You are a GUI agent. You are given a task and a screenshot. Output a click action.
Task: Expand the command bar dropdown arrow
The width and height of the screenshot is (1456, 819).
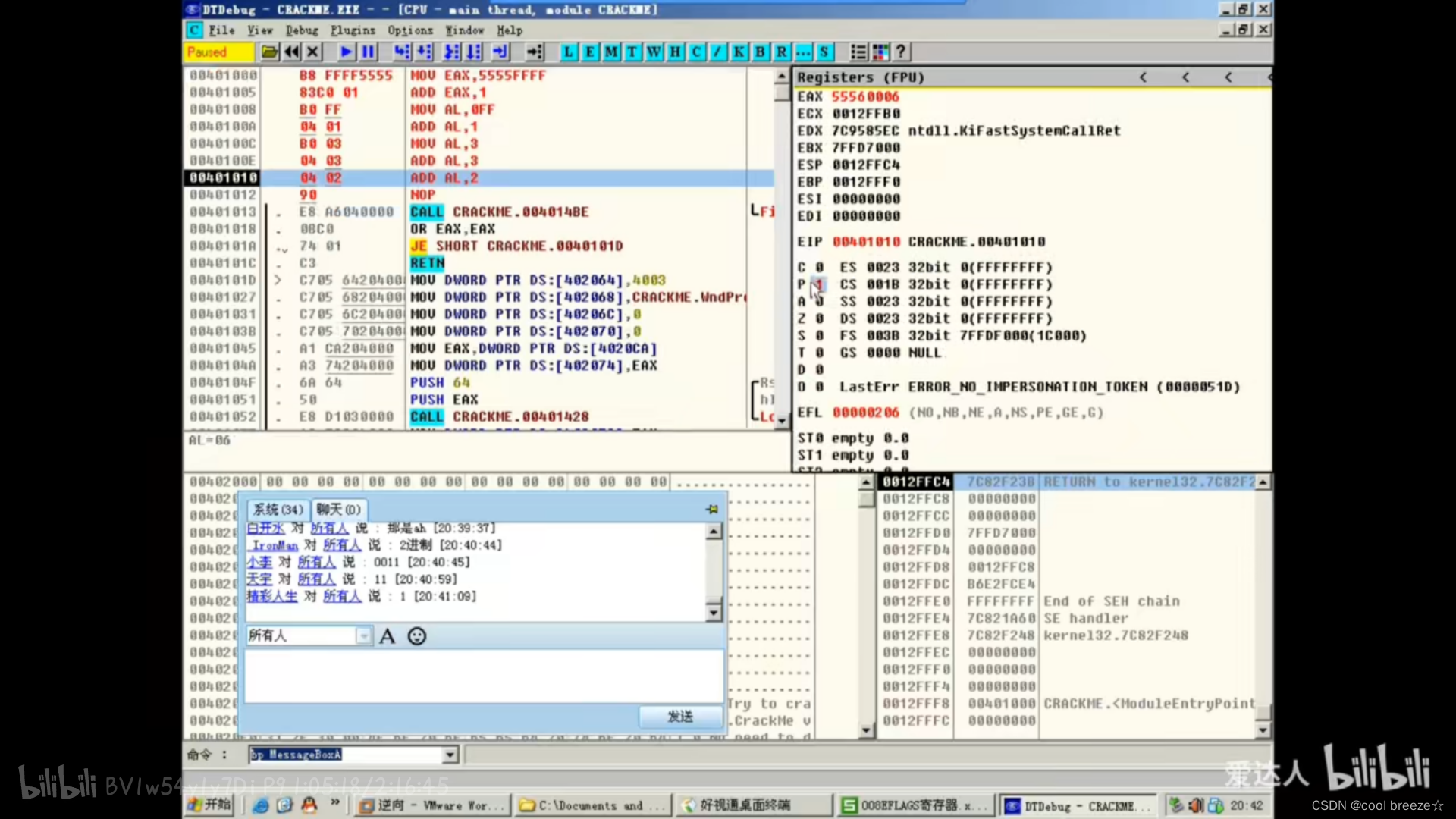[450, 755]
